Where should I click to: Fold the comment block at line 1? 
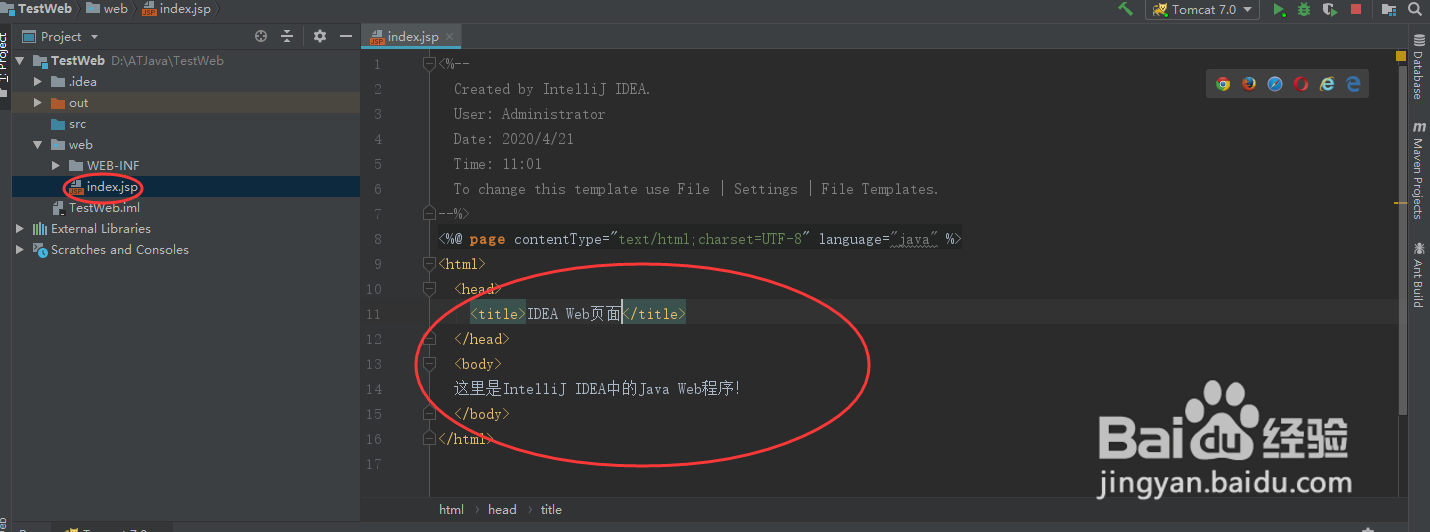pos(429,64)
